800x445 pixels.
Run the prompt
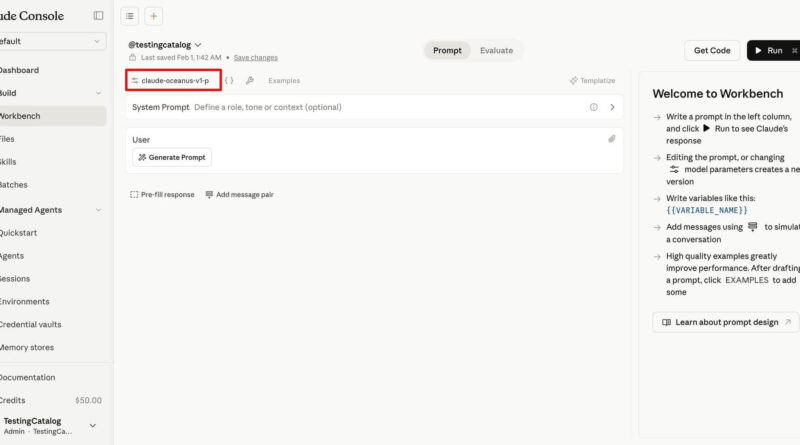click(x=773, y=51)
